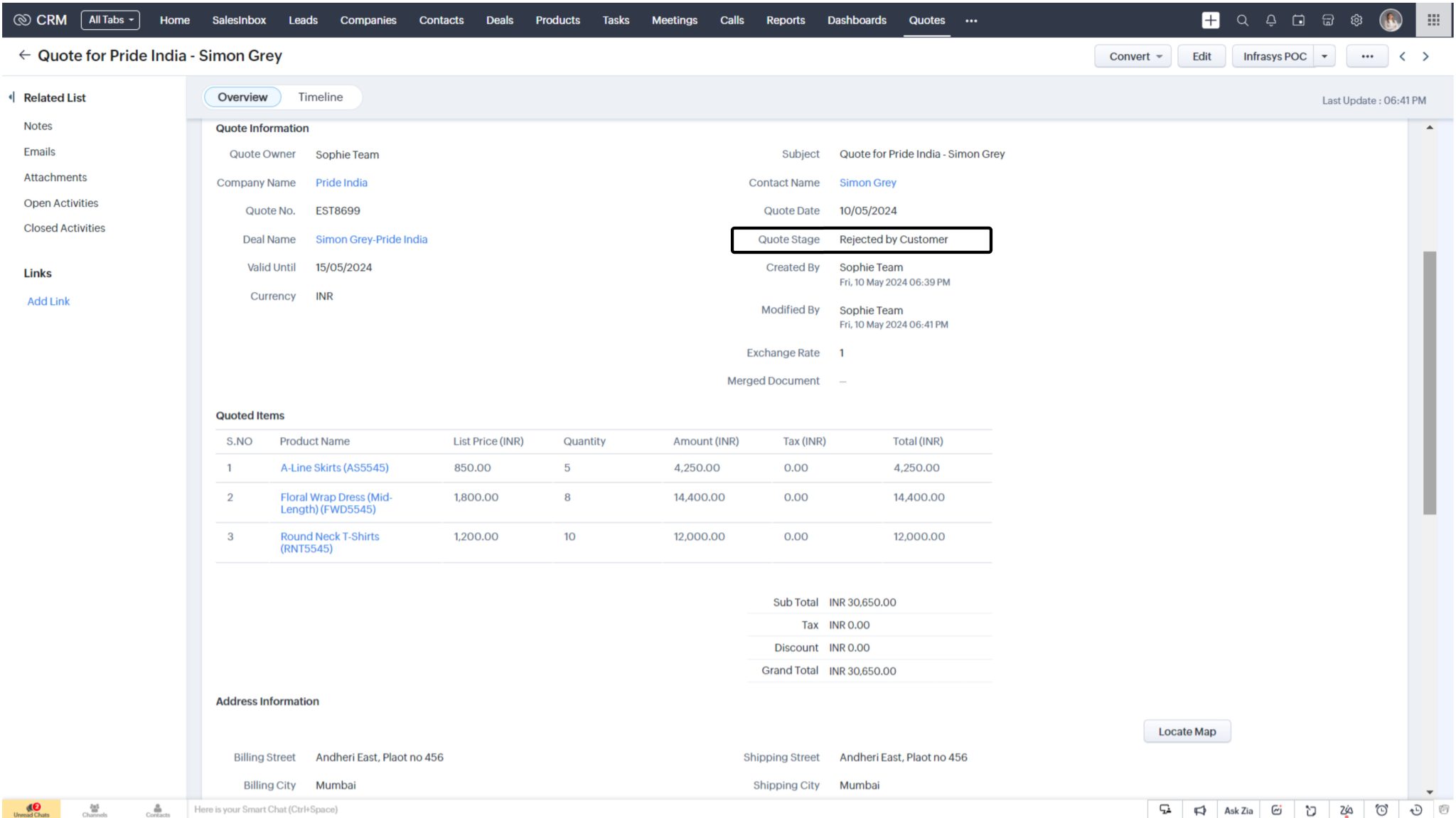Screen dimensions: 1456x818
Task: Open the search icon in the top bar
Action: click(x=1242, y=20)
